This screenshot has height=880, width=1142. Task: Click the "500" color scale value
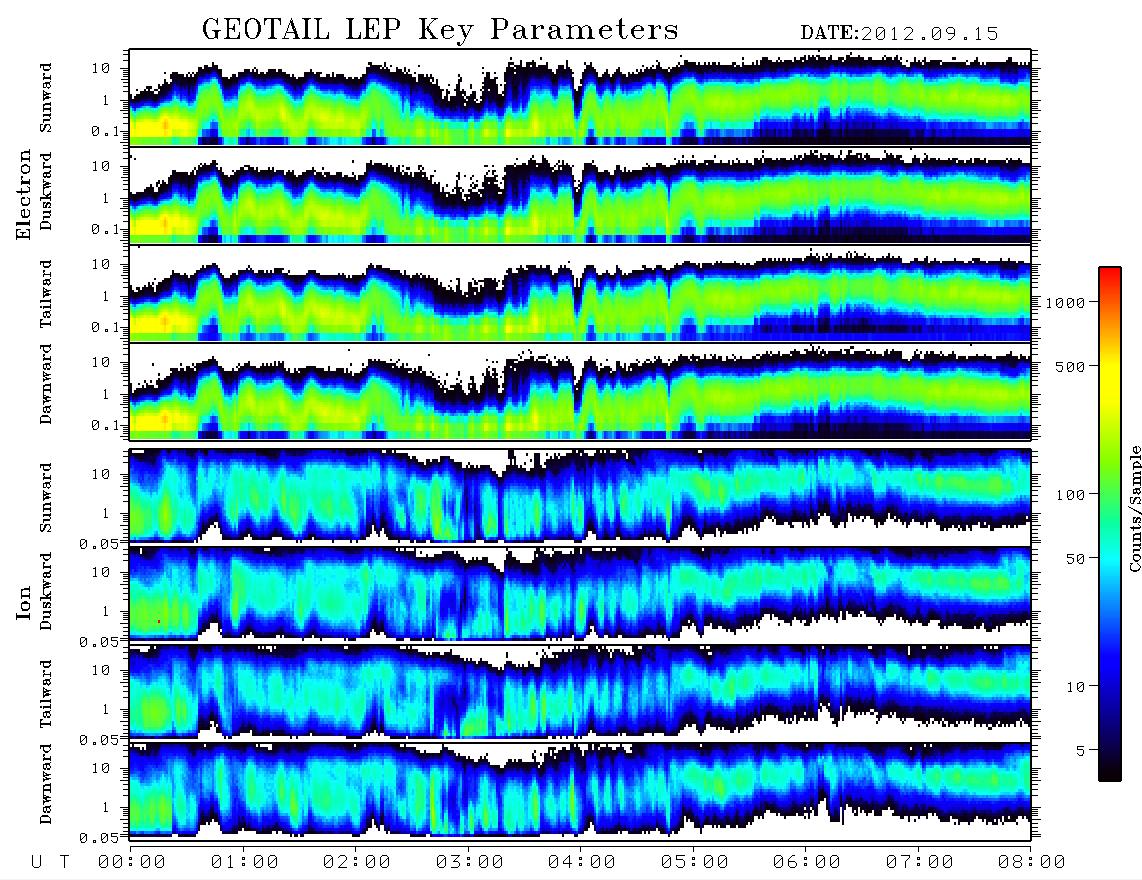[x=1070, y=366]
